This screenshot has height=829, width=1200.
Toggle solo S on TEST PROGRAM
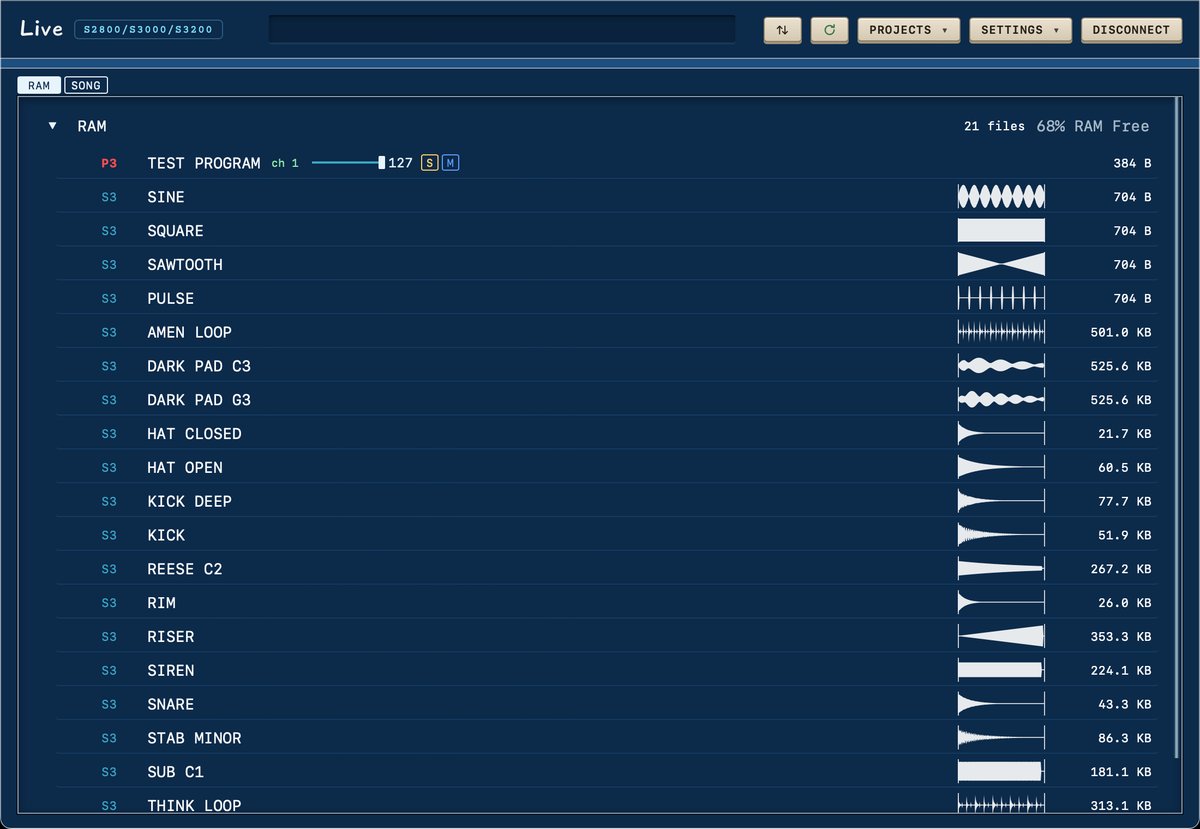tap(429, 163)
